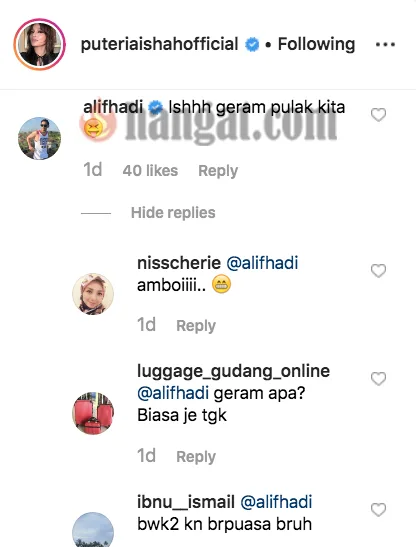This screenshot has width=416, height=547.
Task: Like nisscherie's reply with heart icon
Action: click(x=378, y=271)
